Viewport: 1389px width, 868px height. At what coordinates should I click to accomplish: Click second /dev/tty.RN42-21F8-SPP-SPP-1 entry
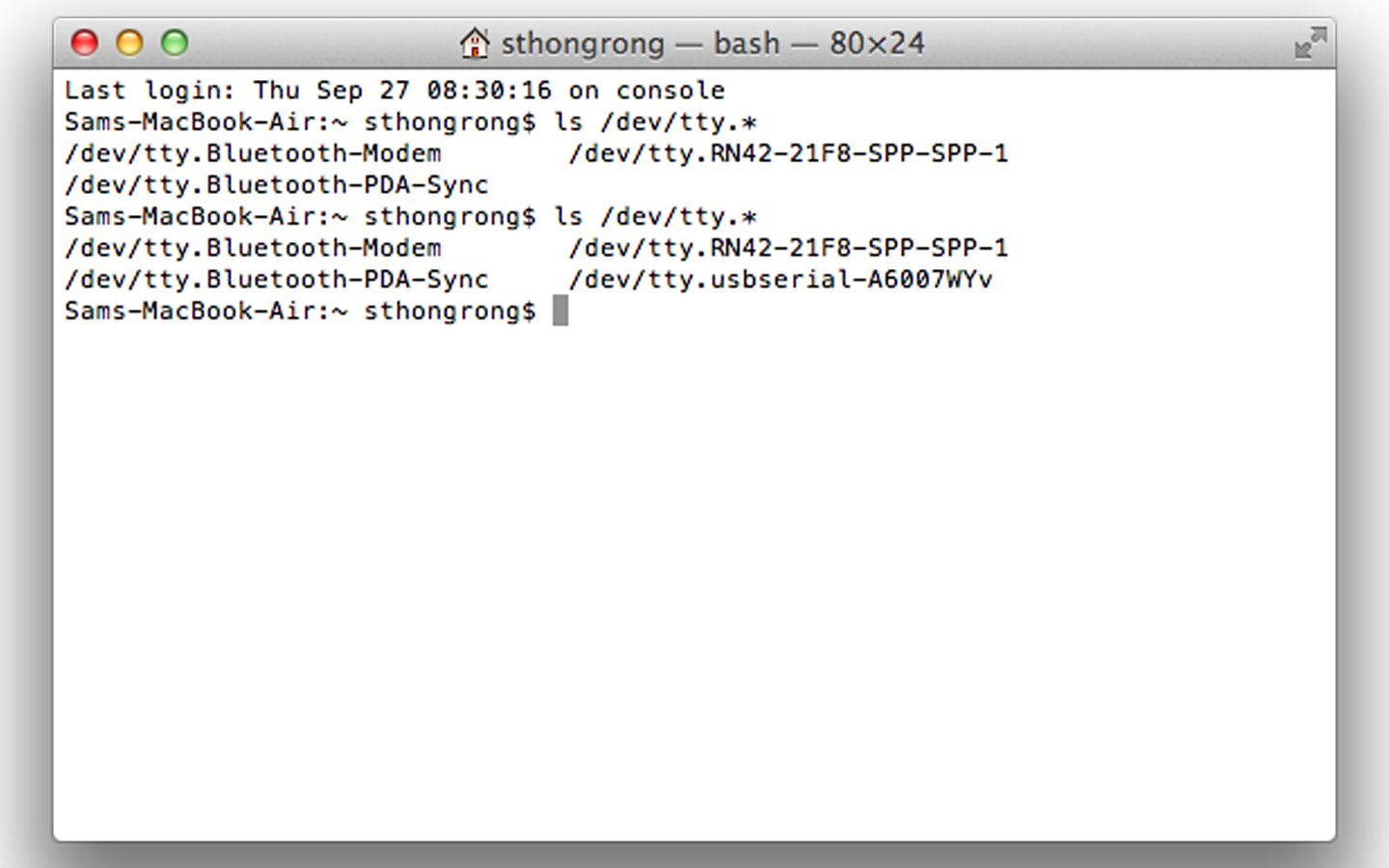pyautogui.click(x=788, y=248)
